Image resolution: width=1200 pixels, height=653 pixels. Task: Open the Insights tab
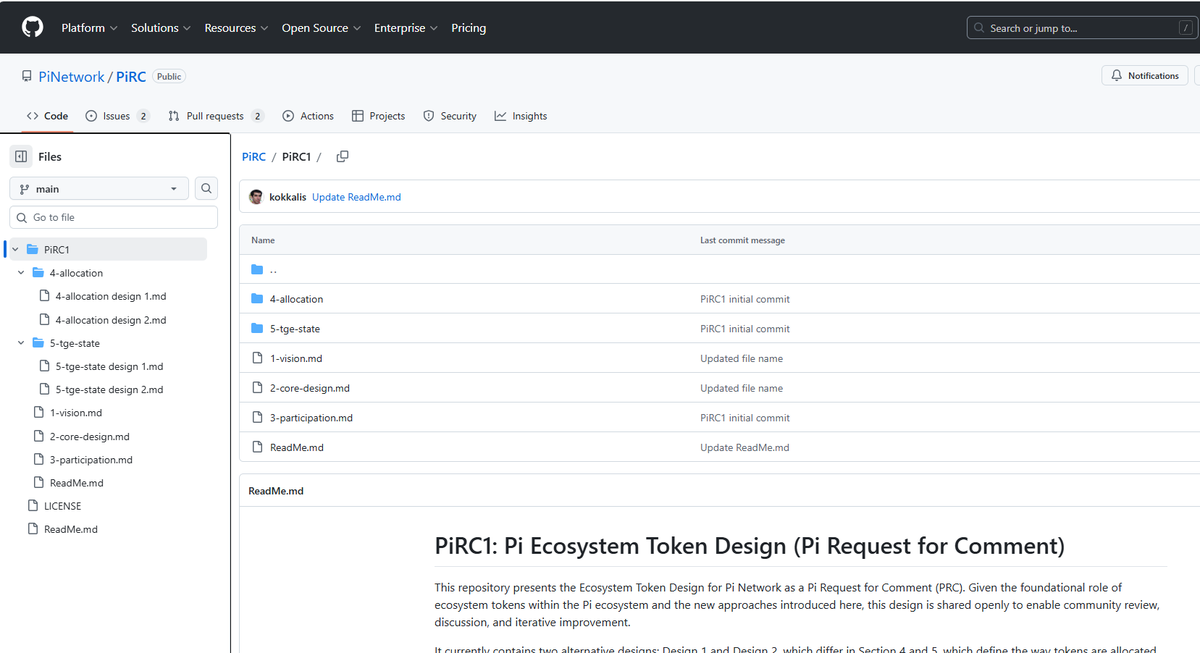click(x=520, y=116)
